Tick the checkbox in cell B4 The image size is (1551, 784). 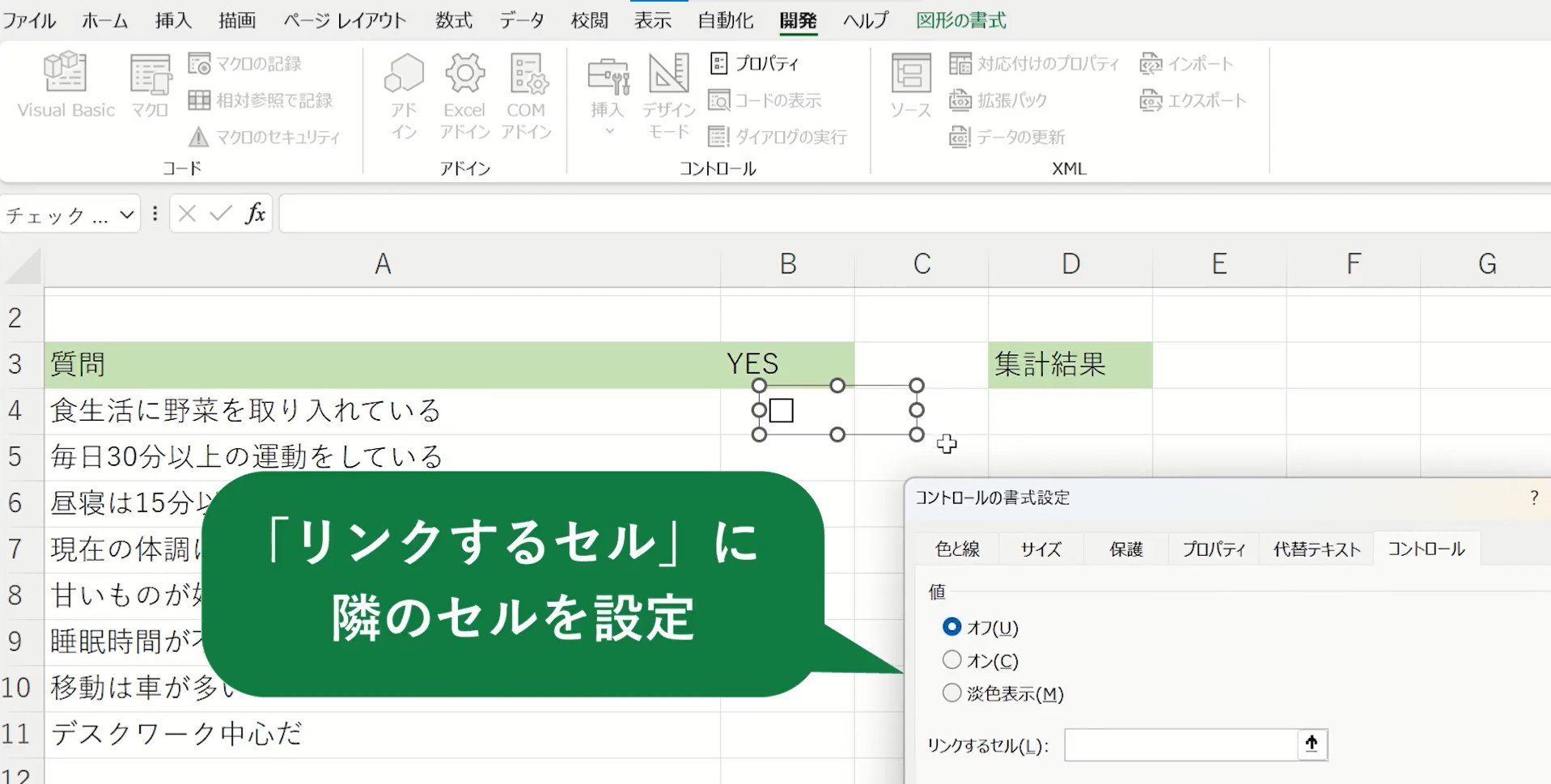point(782,410)
